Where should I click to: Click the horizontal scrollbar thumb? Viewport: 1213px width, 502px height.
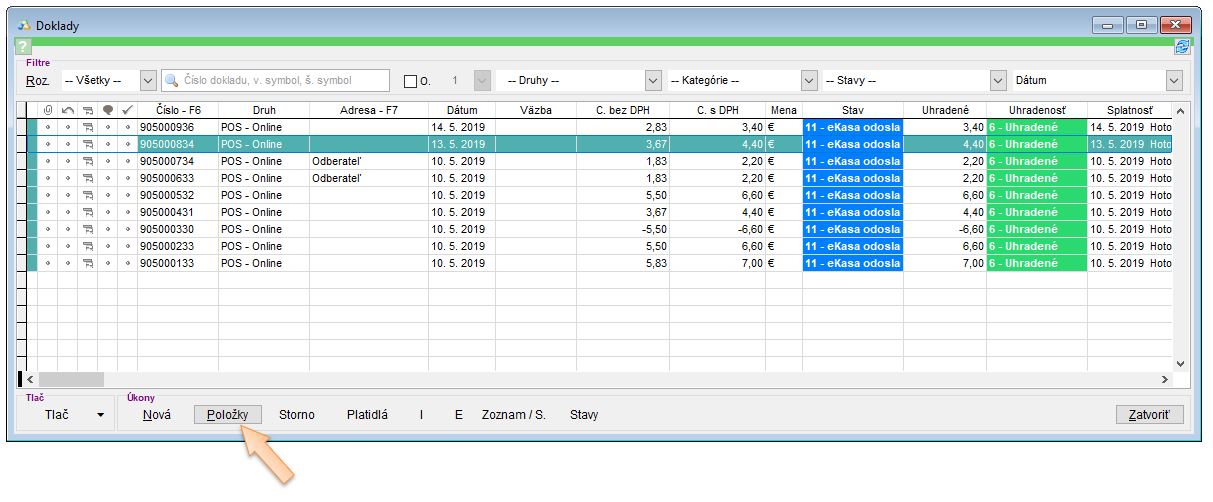[x=71, y=379]
